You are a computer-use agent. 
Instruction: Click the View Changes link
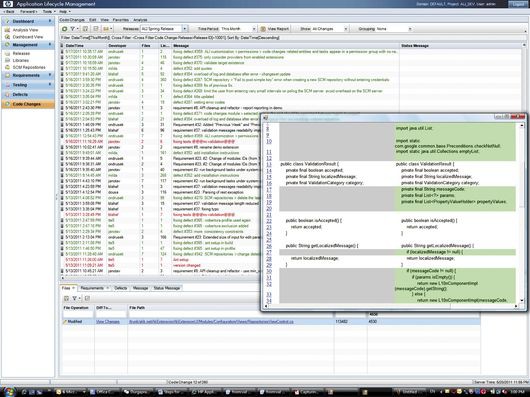pos(108,322)
